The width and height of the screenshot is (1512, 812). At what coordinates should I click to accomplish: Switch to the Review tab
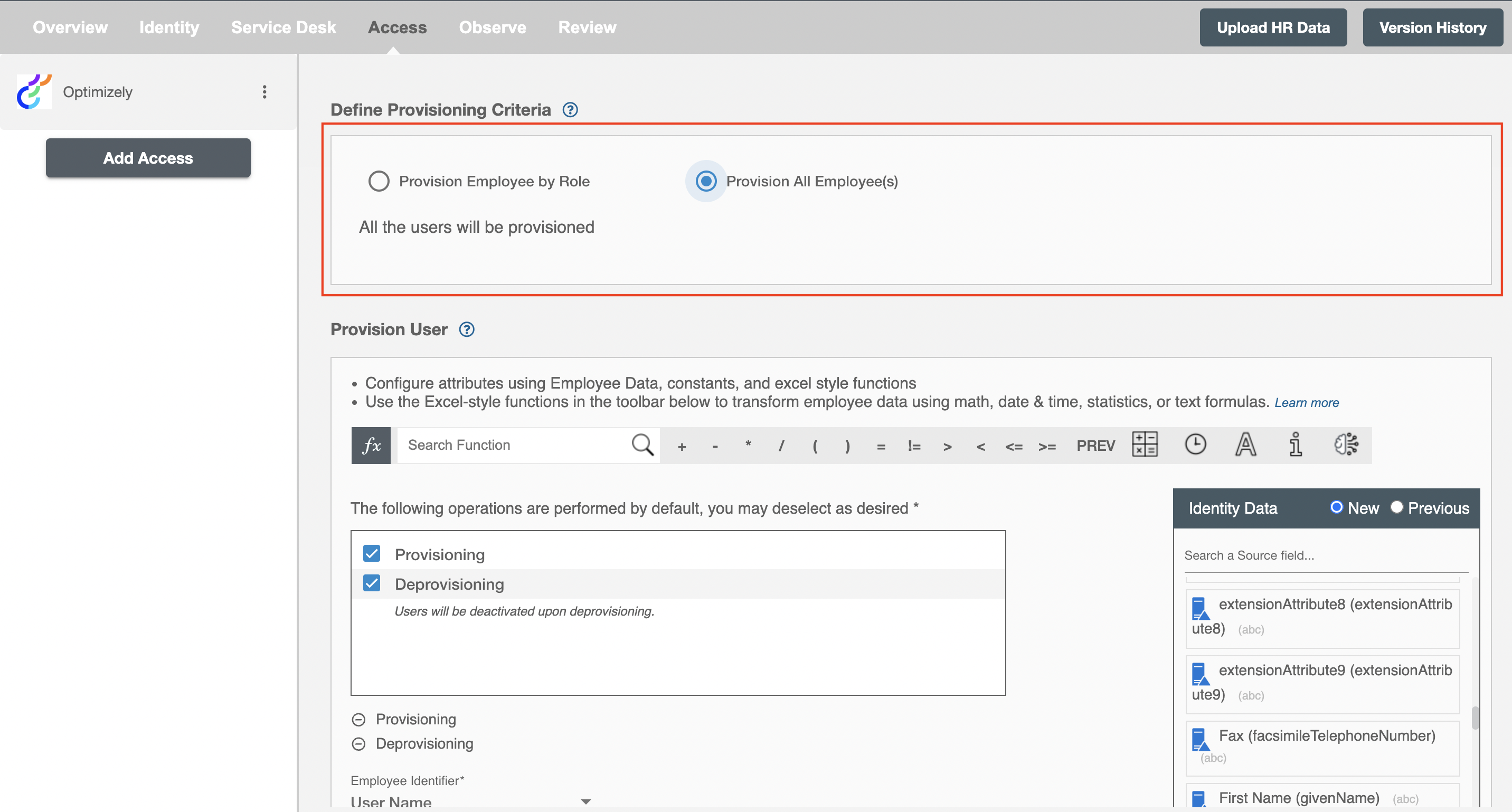coord(587,27)
